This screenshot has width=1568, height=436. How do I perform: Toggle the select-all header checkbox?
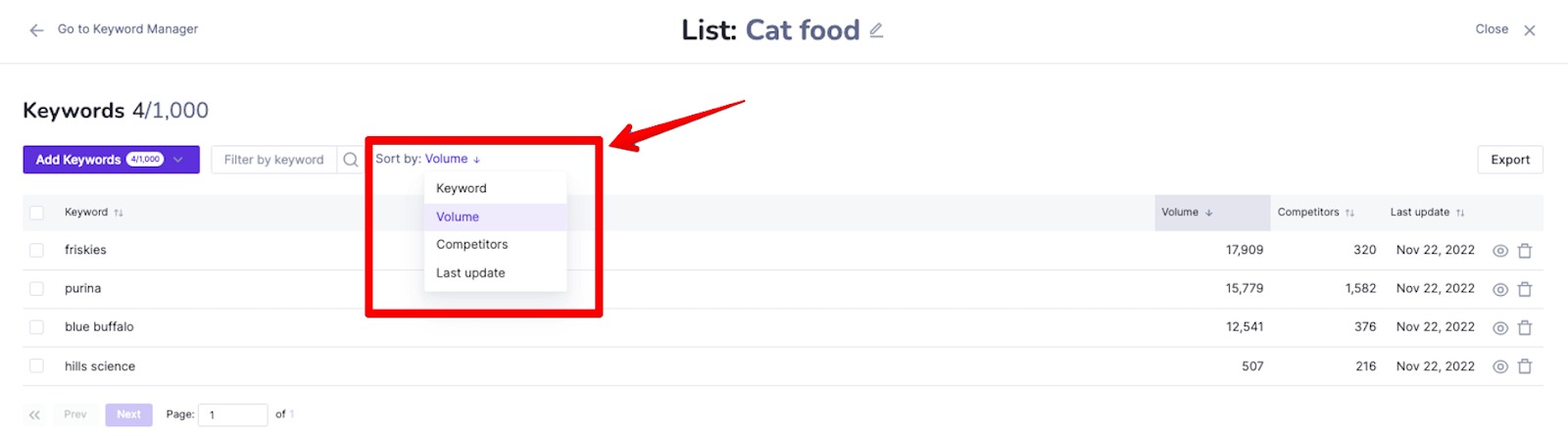[36, 213]
